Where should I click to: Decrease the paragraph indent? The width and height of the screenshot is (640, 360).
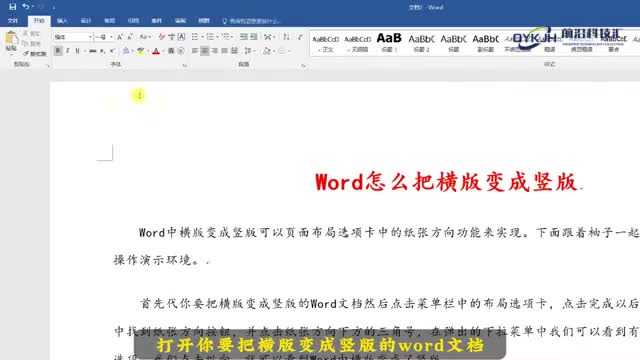(x=244, y=37)
